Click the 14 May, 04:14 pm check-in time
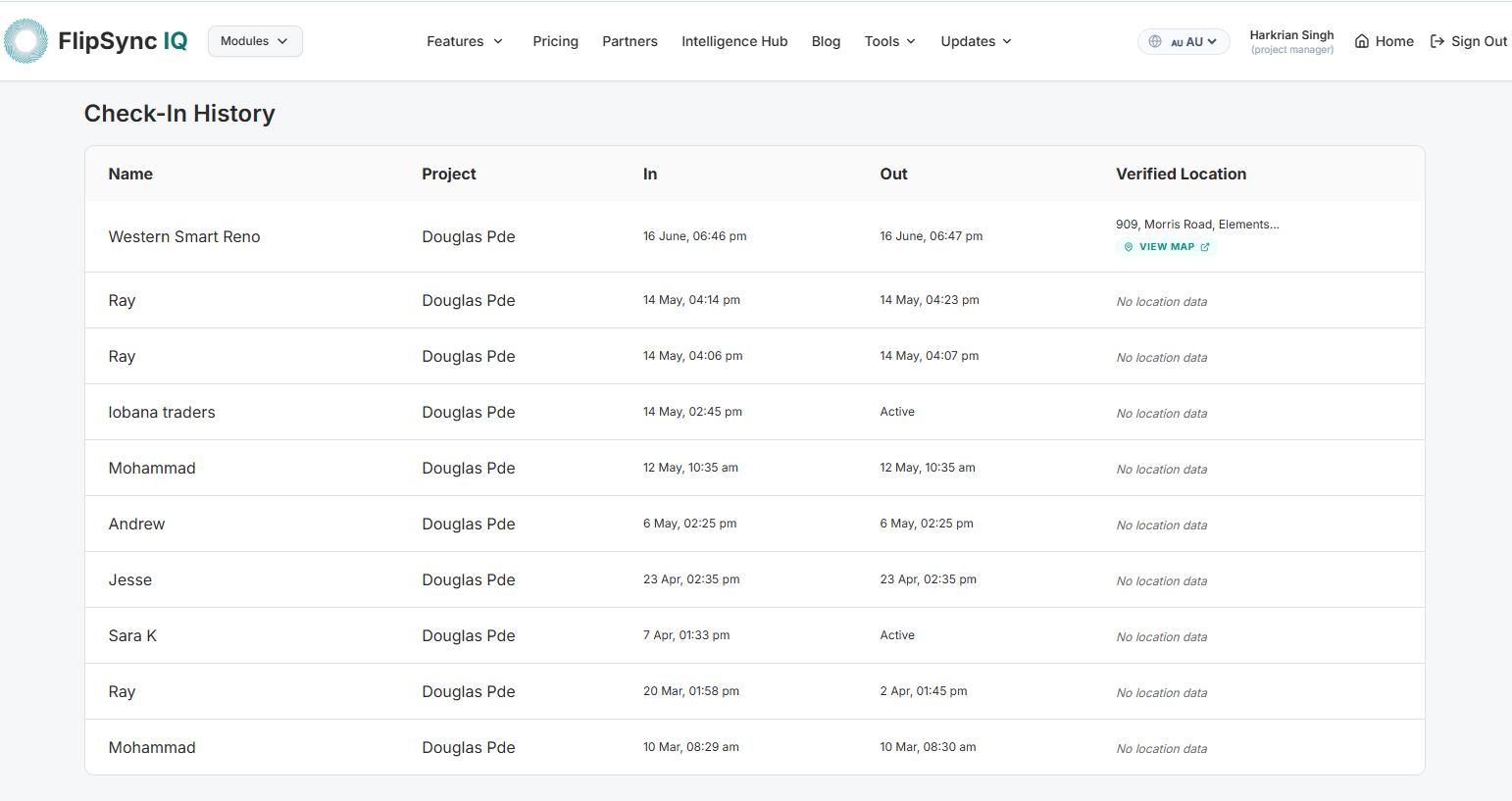1512x801 pixels. [691, 300]
